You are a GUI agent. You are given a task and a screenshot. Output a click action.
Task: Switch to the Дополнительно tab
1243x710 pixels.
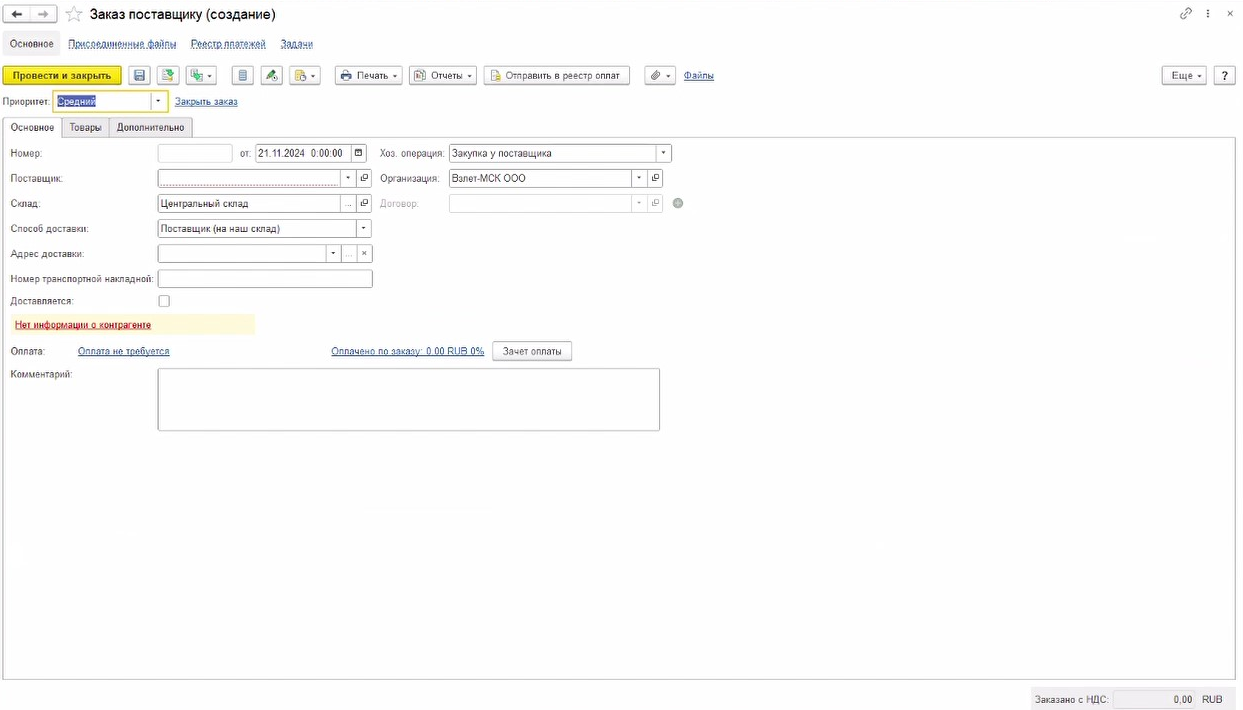tap(150, 127)
